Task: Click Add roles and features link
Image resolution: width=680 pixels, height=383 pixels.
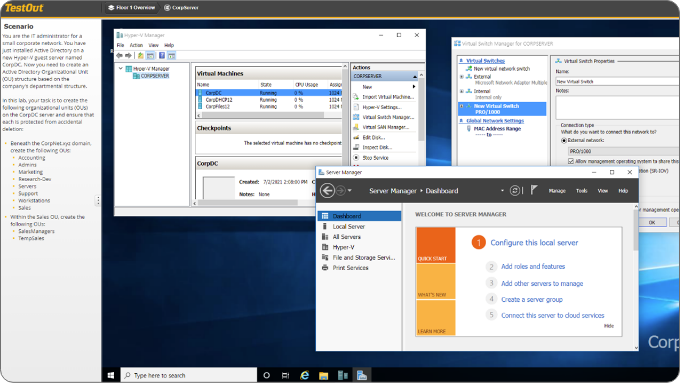Action: pos(533,266)
